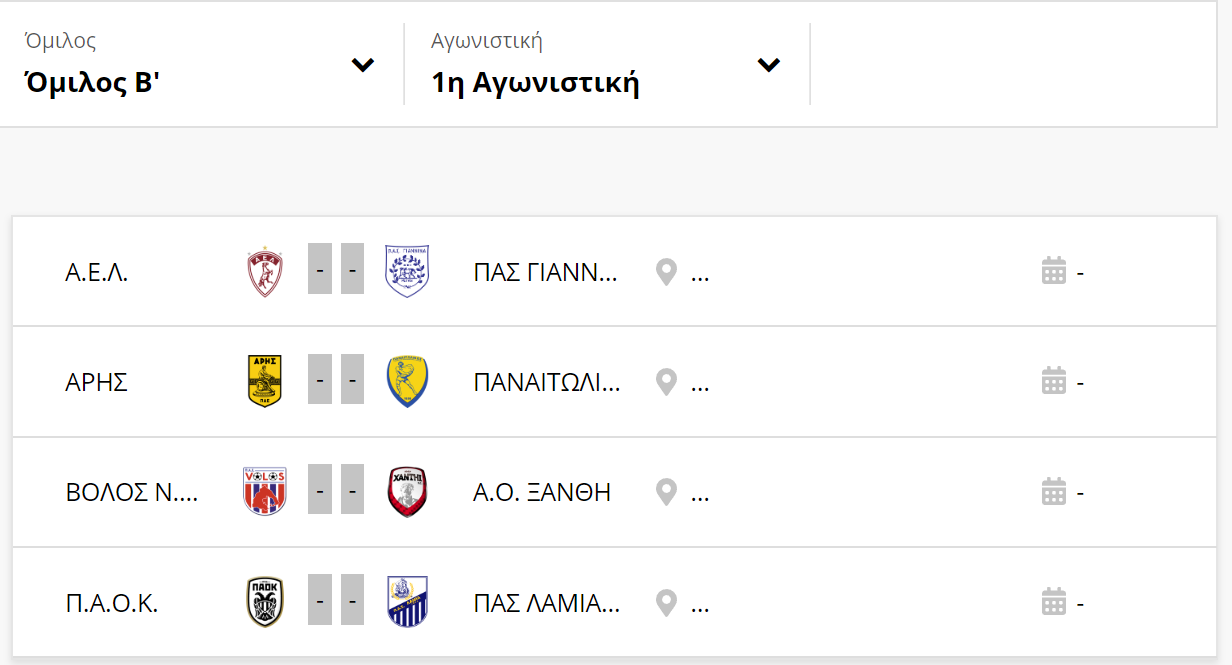1232x665 pixels.
Task: Click the Α.Ε.Λ. team crest
Action: 265,272
